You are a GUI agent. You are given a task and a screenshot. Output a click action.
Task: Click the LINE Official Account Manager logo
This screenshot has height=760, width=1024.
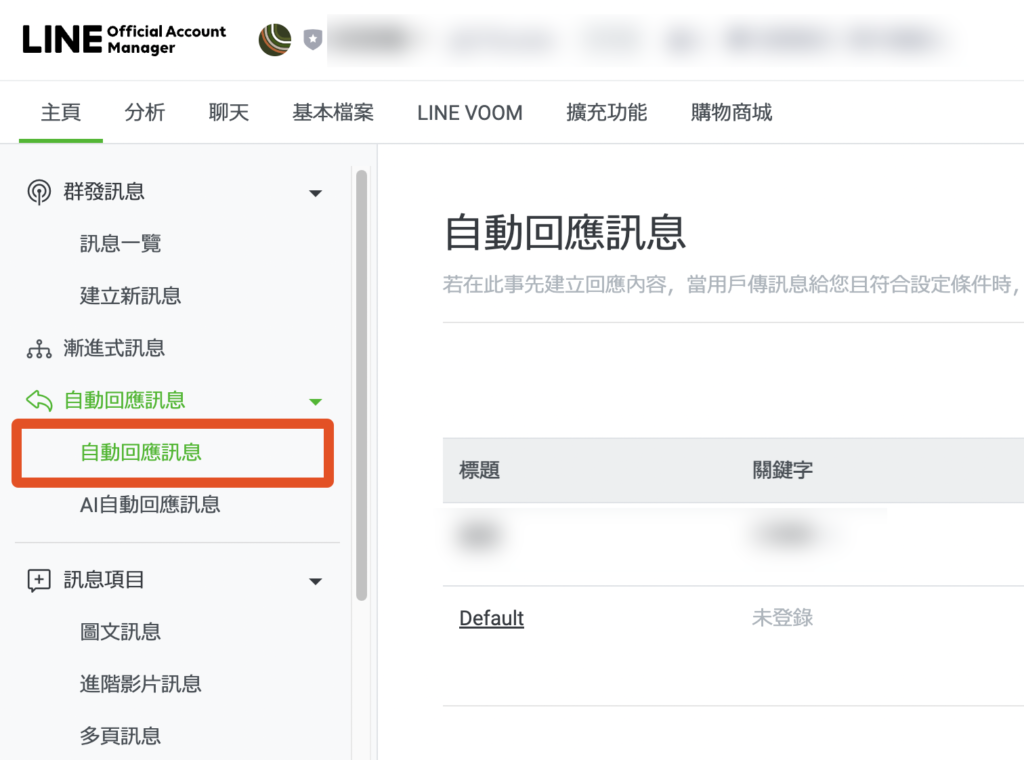click(124, 39)
